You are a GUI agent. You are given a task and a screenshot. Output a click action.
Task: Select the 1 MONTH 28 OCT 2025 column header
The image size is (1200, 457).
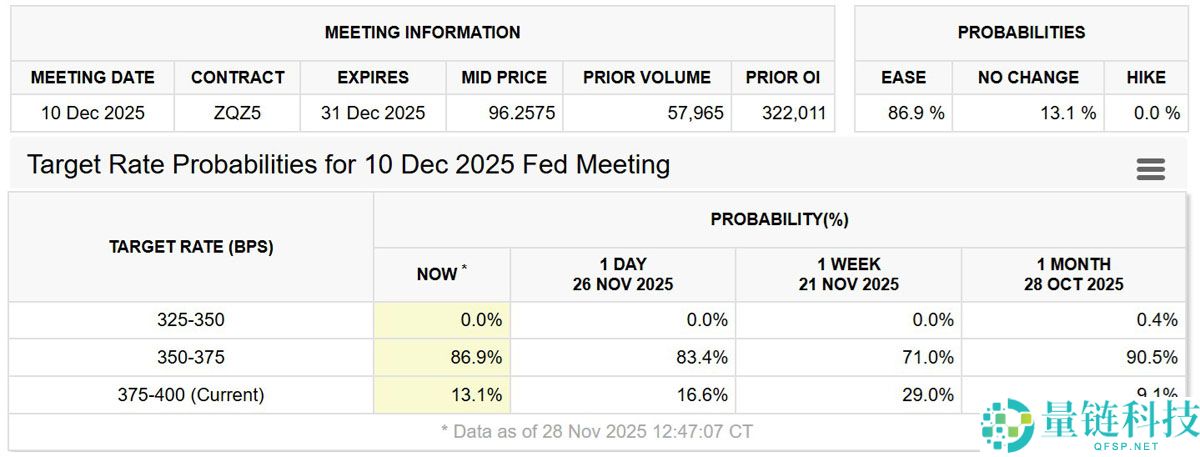[x=1073, y=274]
